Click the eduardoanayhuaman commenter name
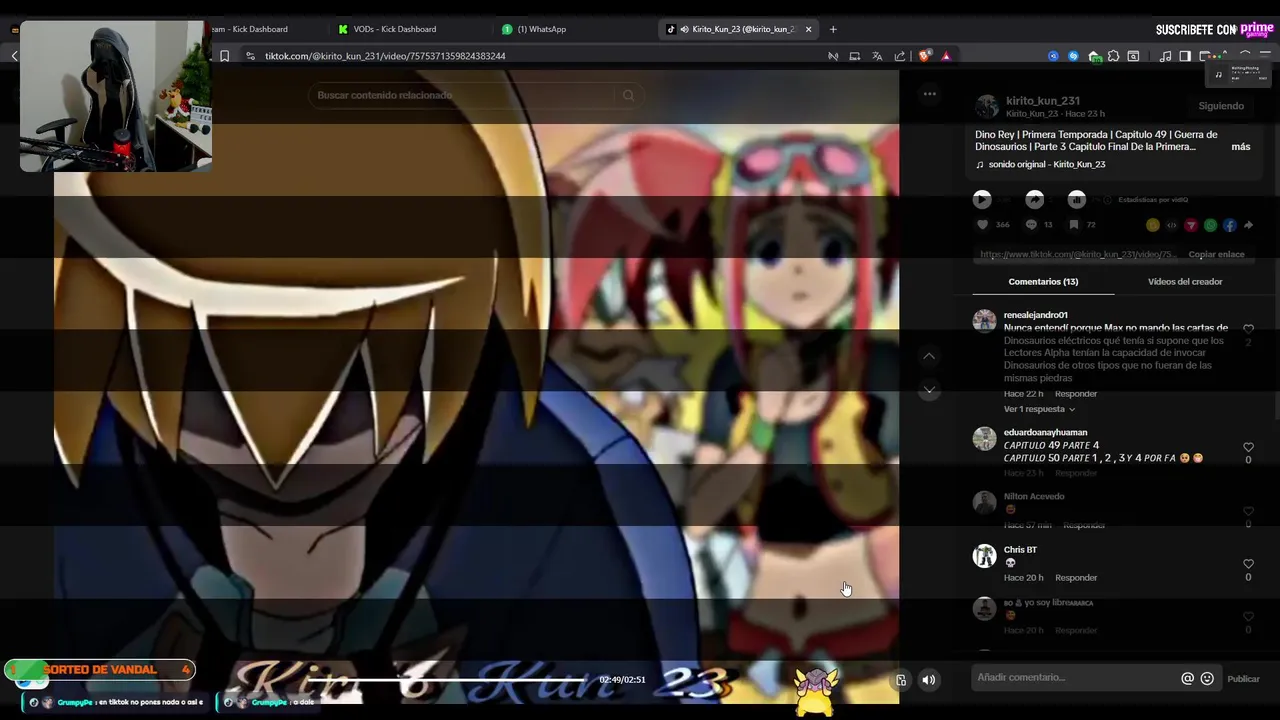The image size is (1280, 720). (1045, 433)
